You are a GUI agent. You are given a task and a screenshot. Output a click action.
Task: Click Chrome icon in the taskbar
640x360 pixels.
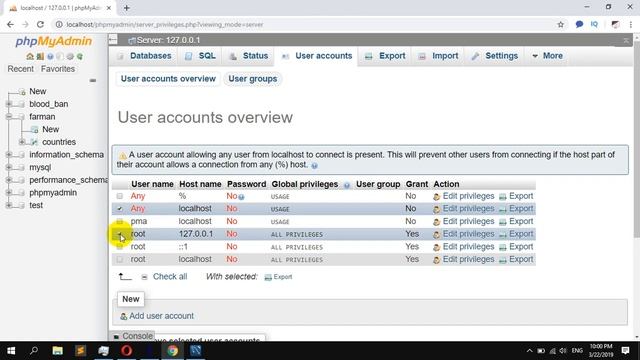click(x=173, y=351)
